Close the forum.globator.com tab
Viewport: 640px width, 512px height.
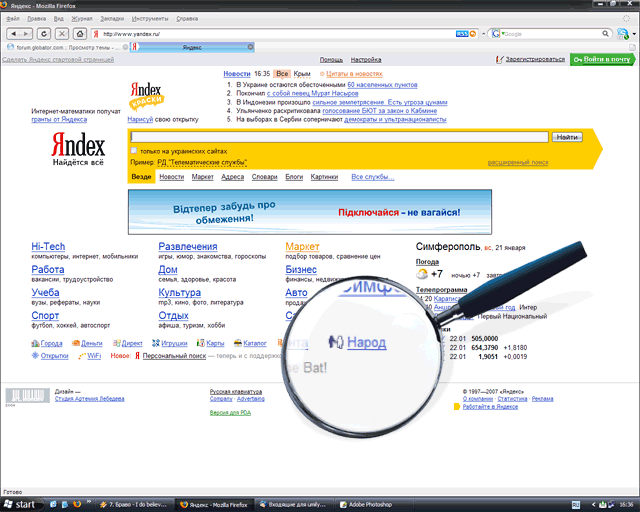125,47
